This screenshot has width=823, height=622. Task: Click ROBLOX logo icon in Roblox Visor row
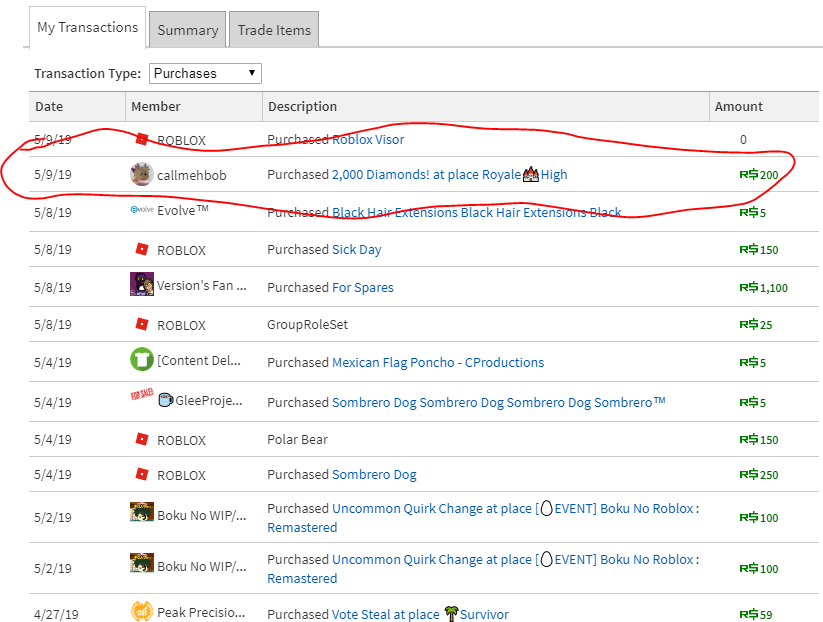[x=142, y=139]
